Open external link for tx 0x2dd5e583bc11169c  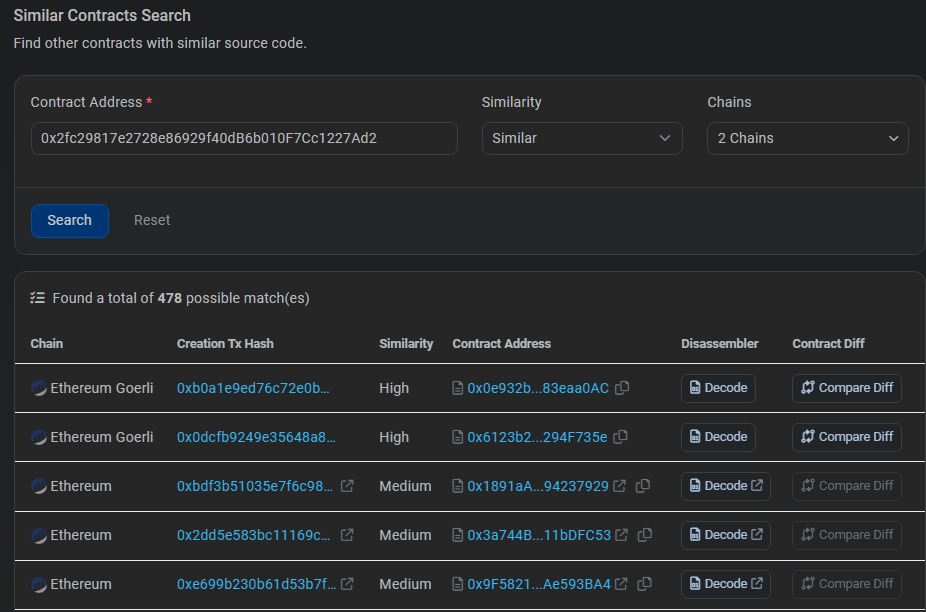[x=347, y=535]
